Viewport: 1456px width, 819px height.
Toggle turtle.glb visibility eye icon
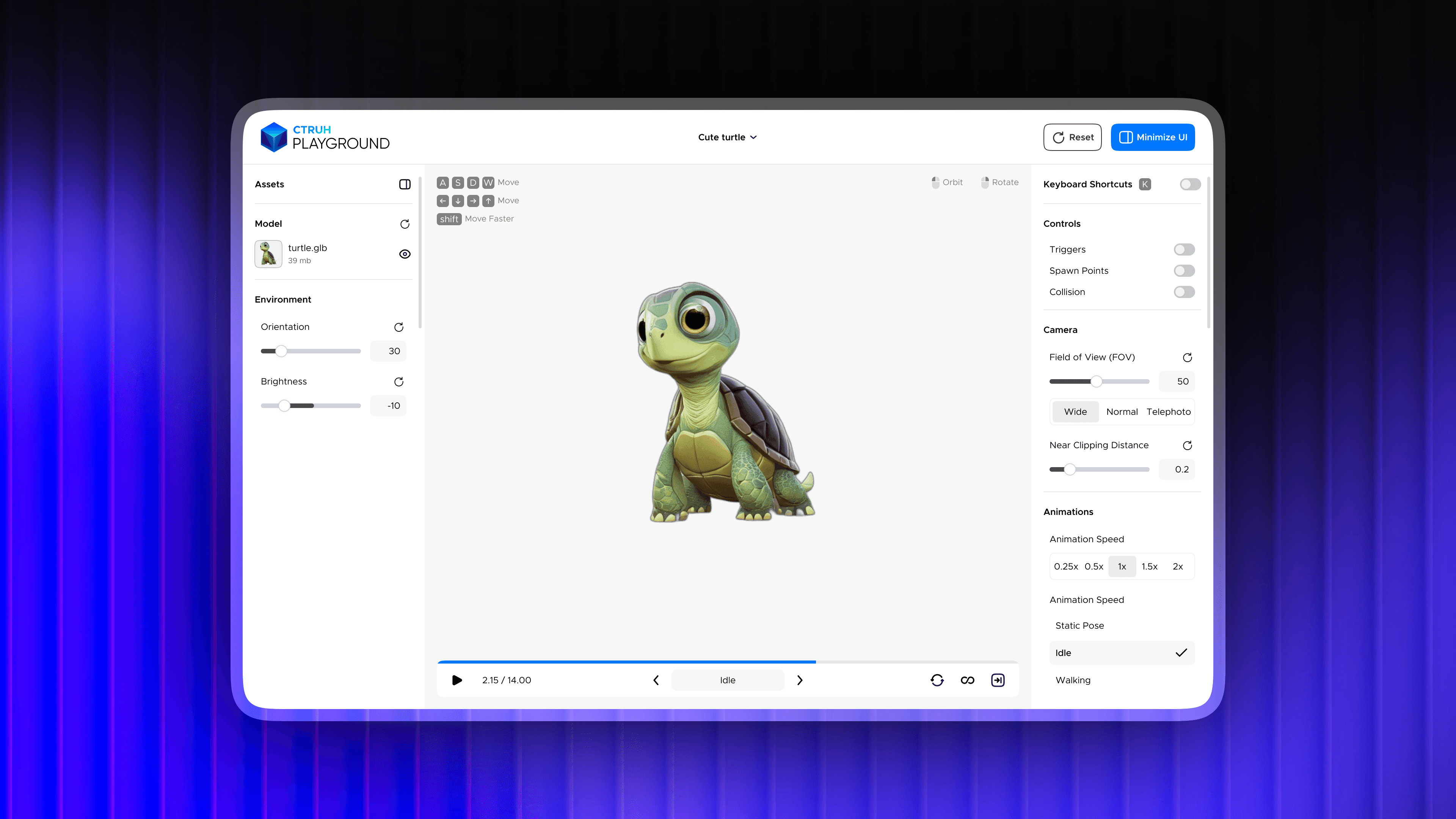(x=405, y=254)
